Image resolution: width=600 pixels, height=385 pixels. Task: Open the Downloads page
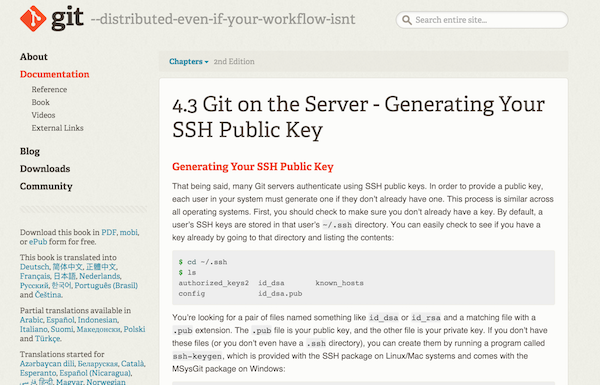pos(45,169)
